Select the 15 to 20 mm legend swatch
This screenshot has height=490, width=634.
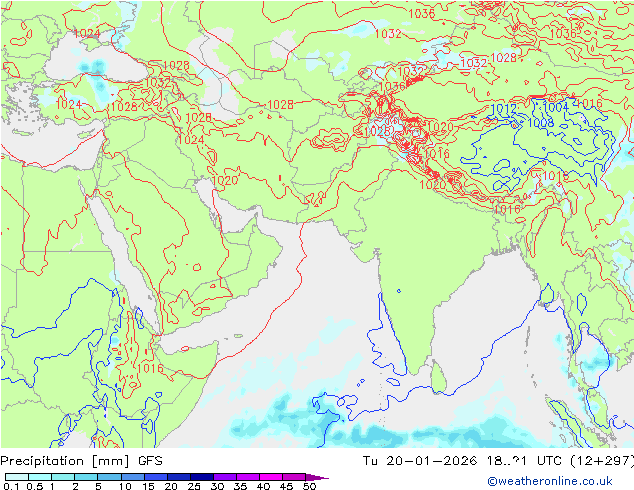[x=155, y=477]
